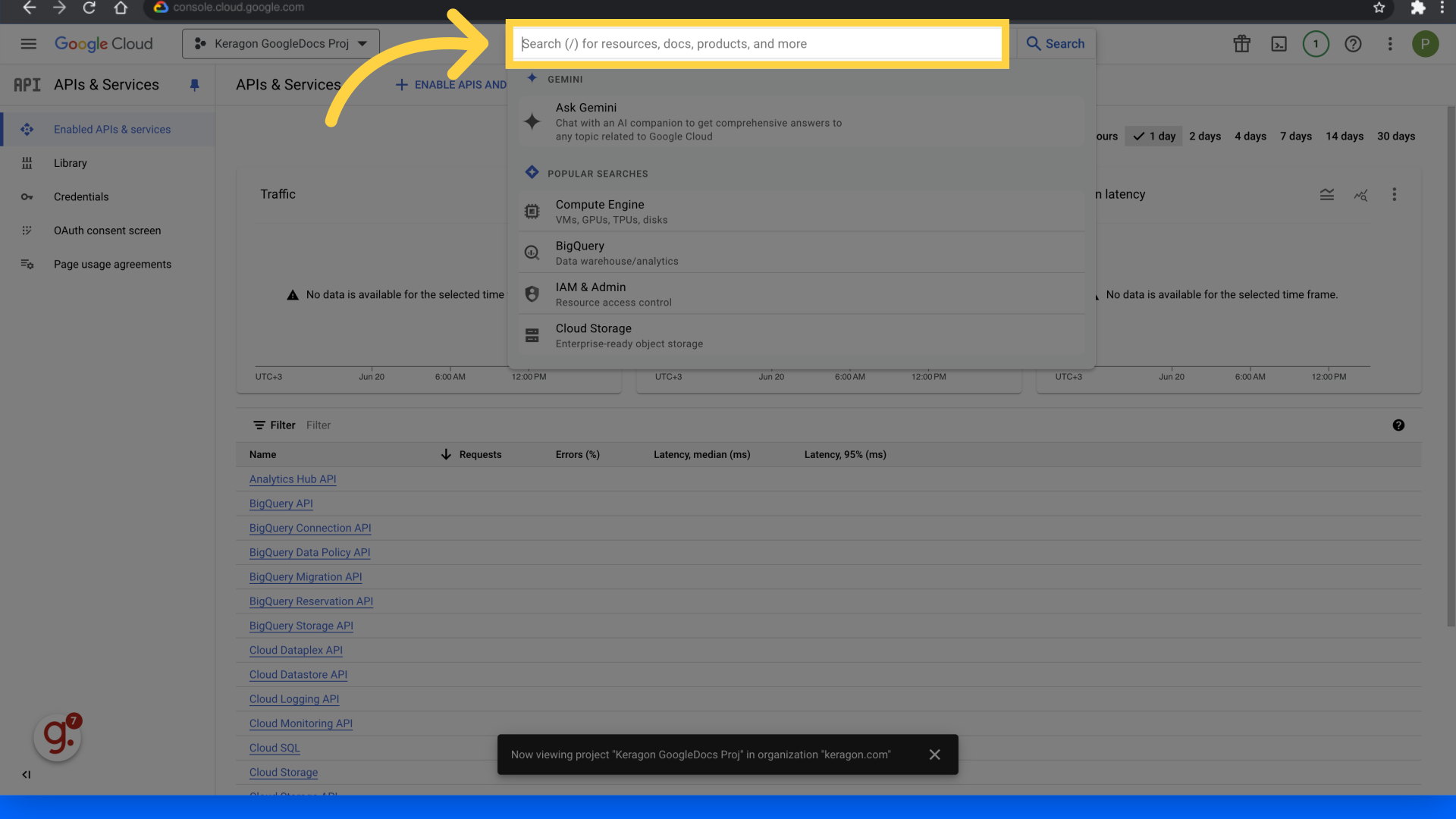Open notifications badge showing 1
The width and height of the screenshot is (1456, 819).
1316,44
